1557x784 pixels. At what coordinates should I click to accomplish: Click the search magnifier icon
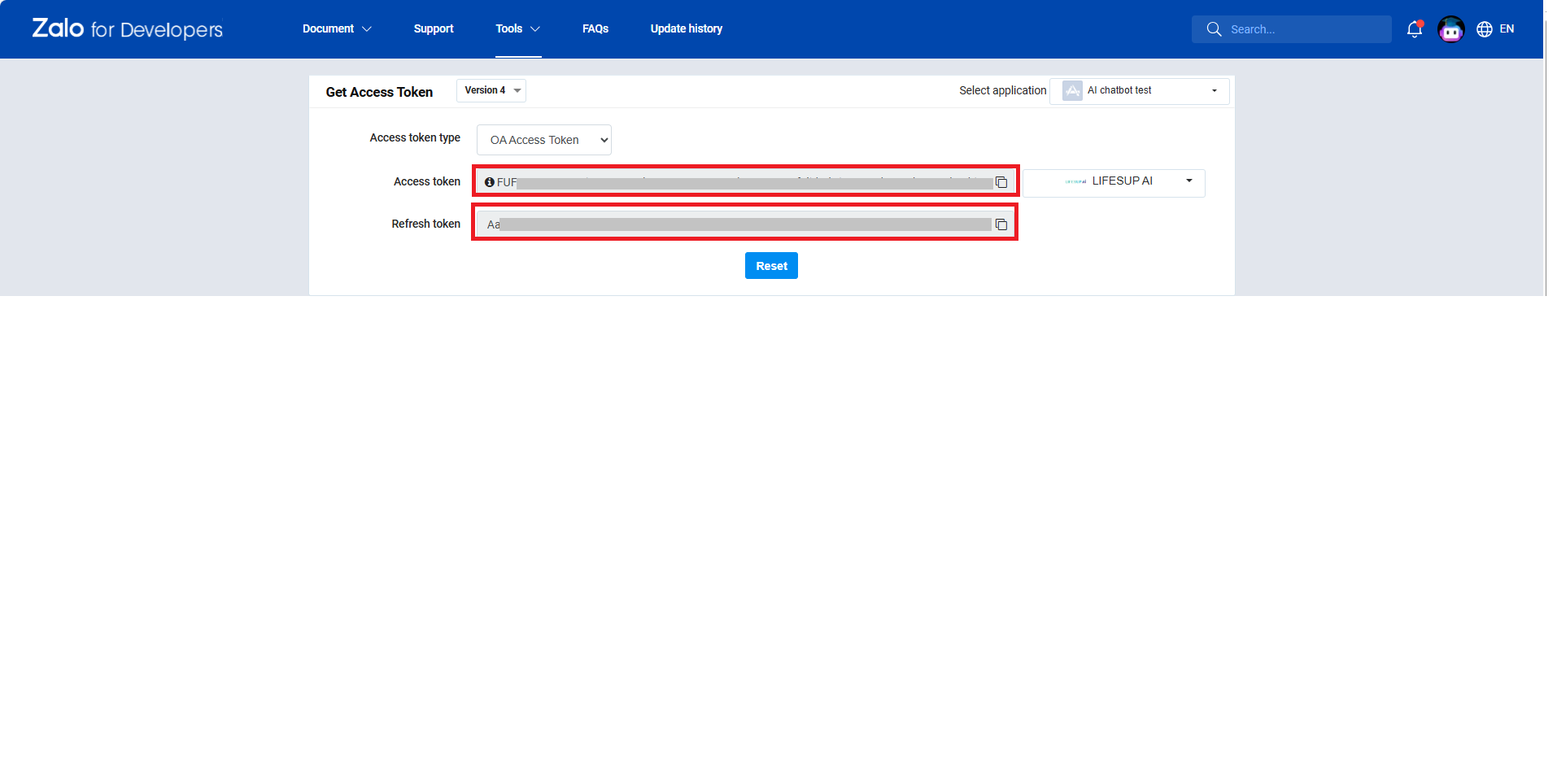(1214, 29)
